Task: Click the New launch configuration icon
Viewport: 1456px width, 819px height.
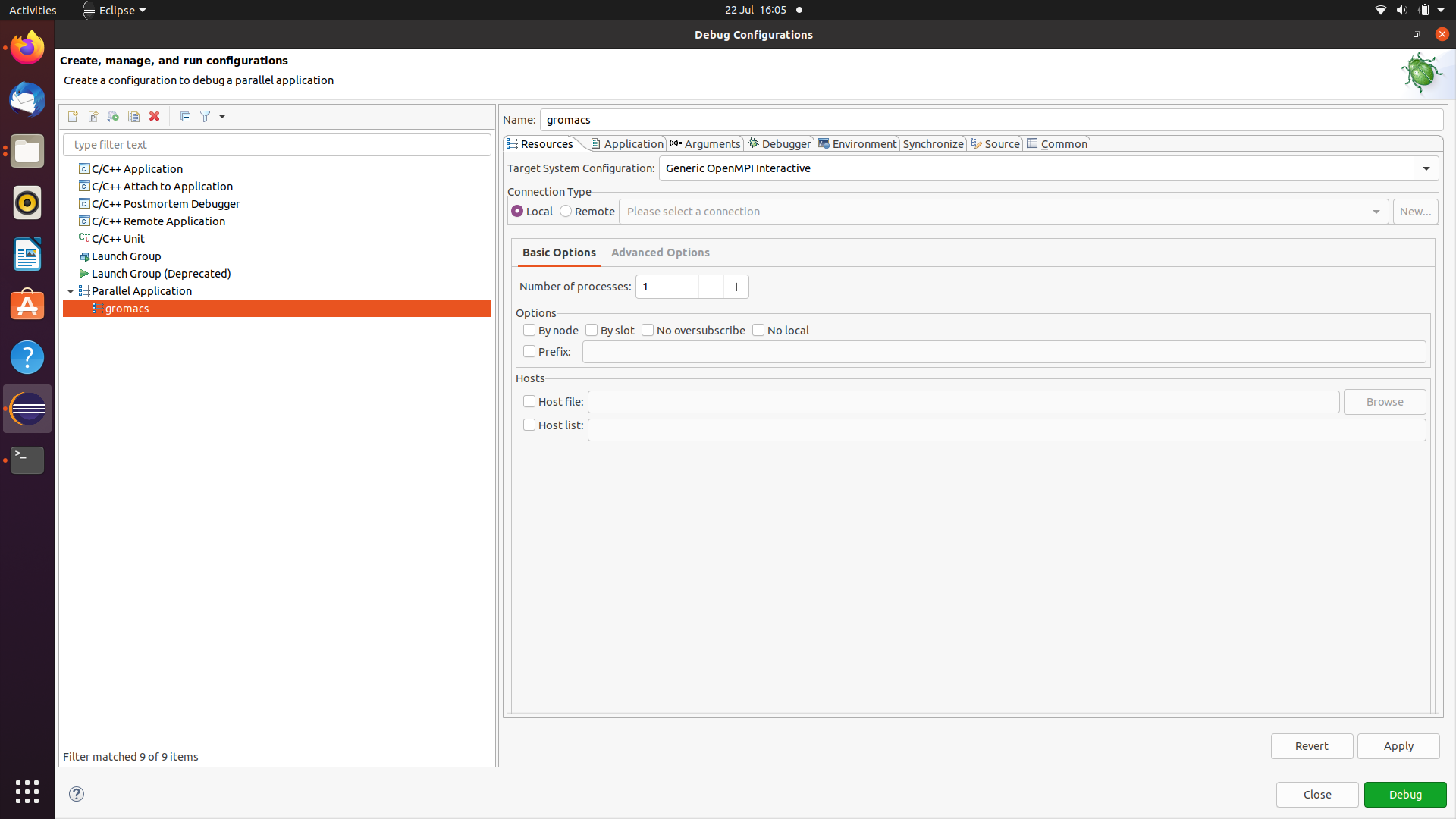Action: point(73,116)
